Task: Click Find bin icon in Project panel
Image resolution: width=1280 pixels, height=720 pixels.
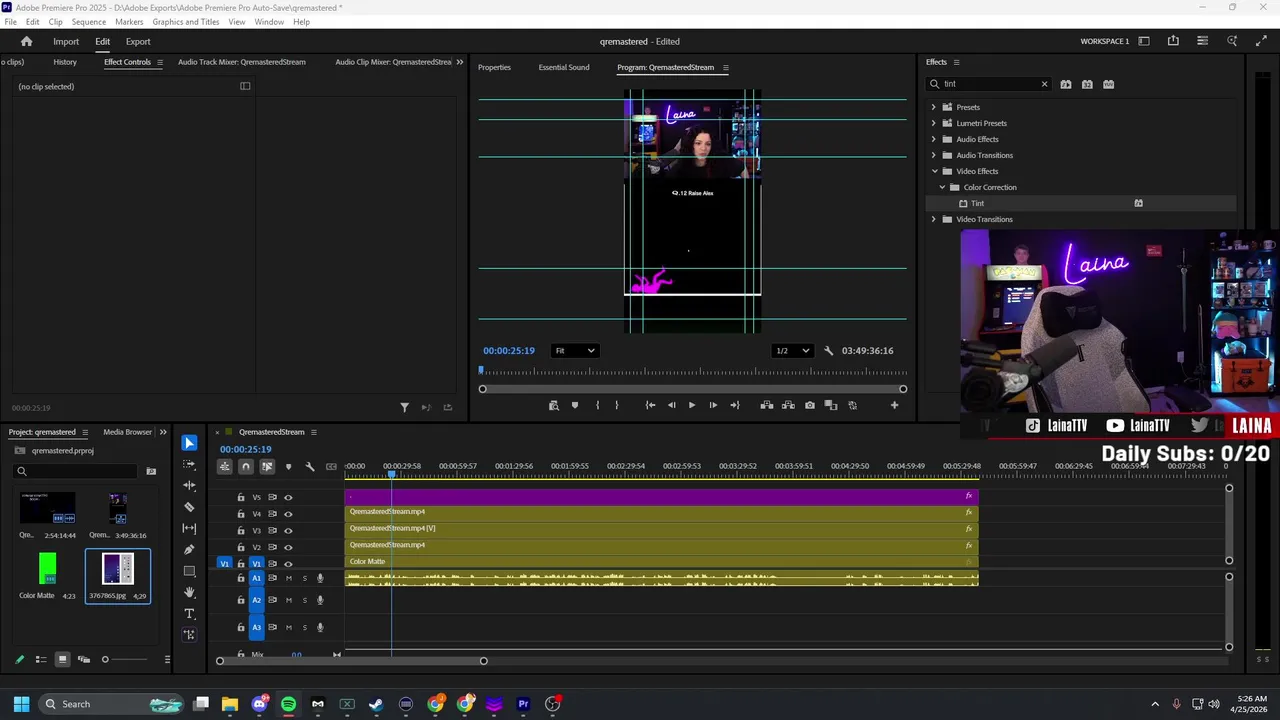Action: (x=151, y=471)
